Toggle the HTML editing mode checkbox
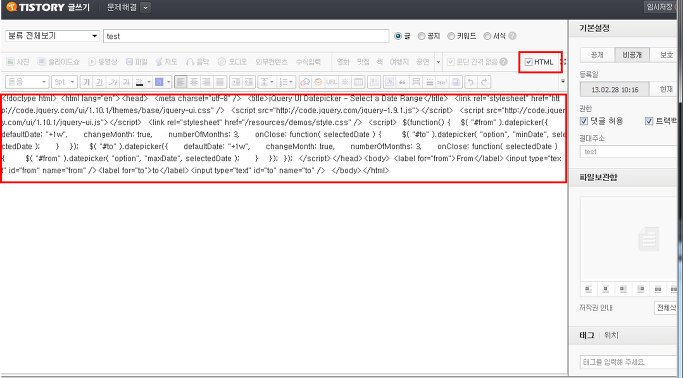Image resolution: width=683 pixels, height=378 pixels. pos(528,62)
